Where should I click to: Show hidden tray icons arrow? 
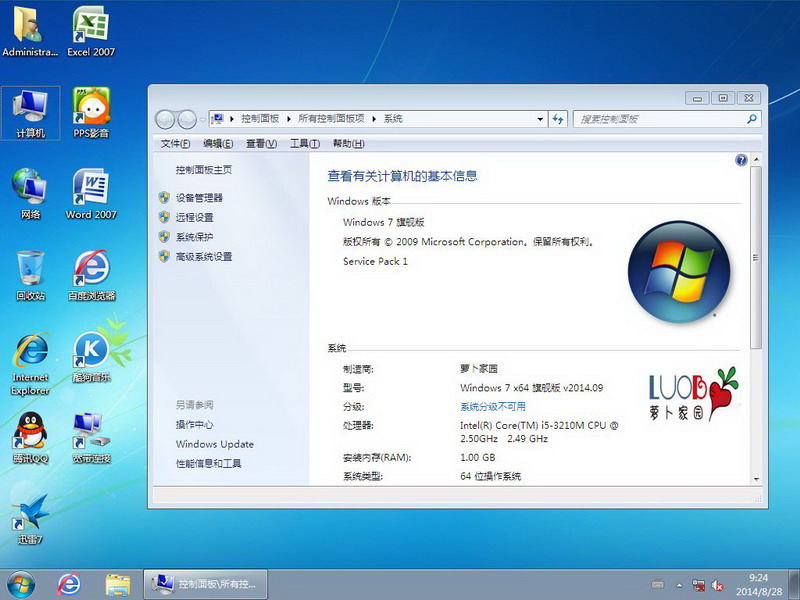tap(679, 585)
